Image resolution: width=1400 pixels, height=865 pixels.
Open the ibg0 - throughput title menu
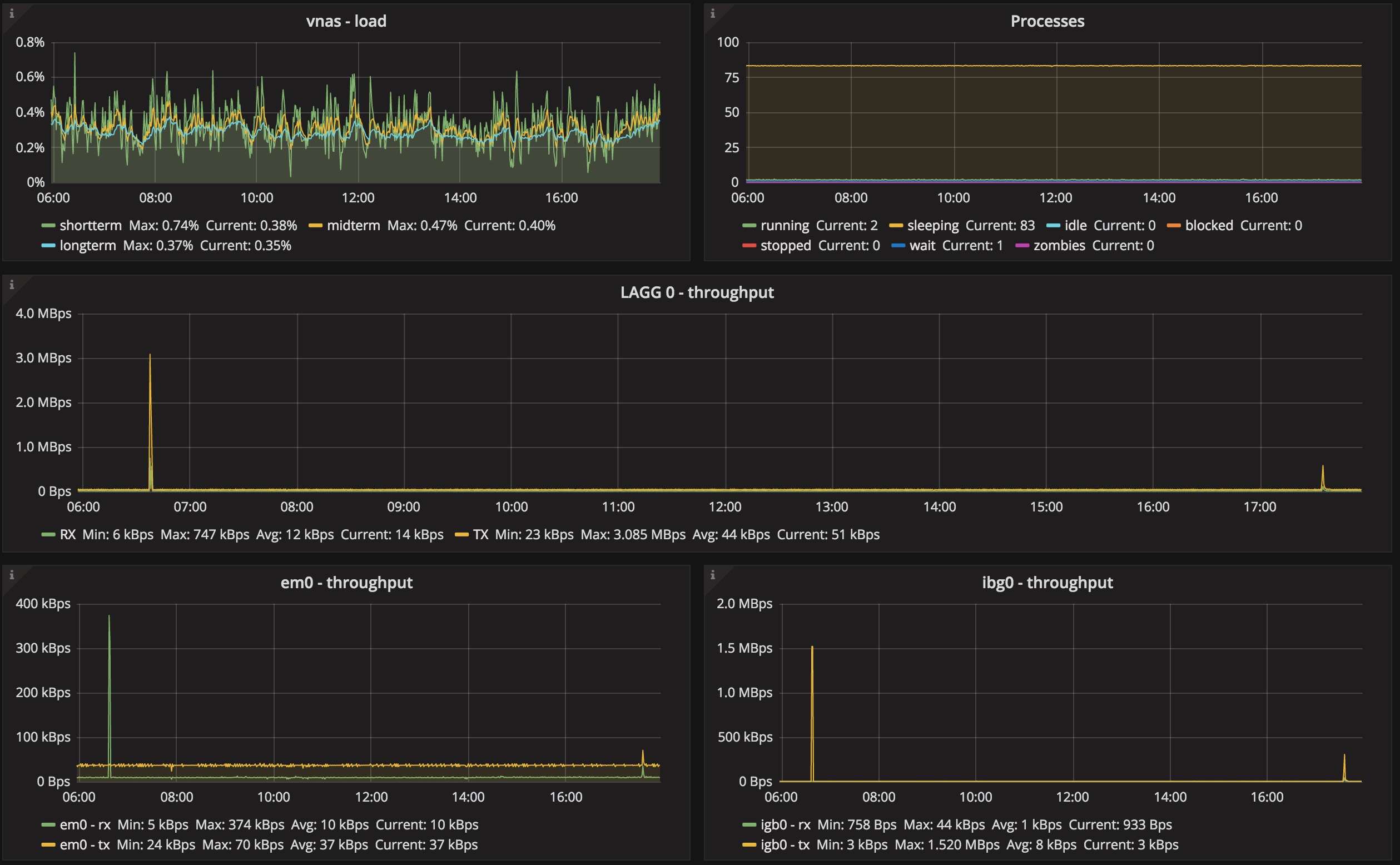coord(1047,583)
